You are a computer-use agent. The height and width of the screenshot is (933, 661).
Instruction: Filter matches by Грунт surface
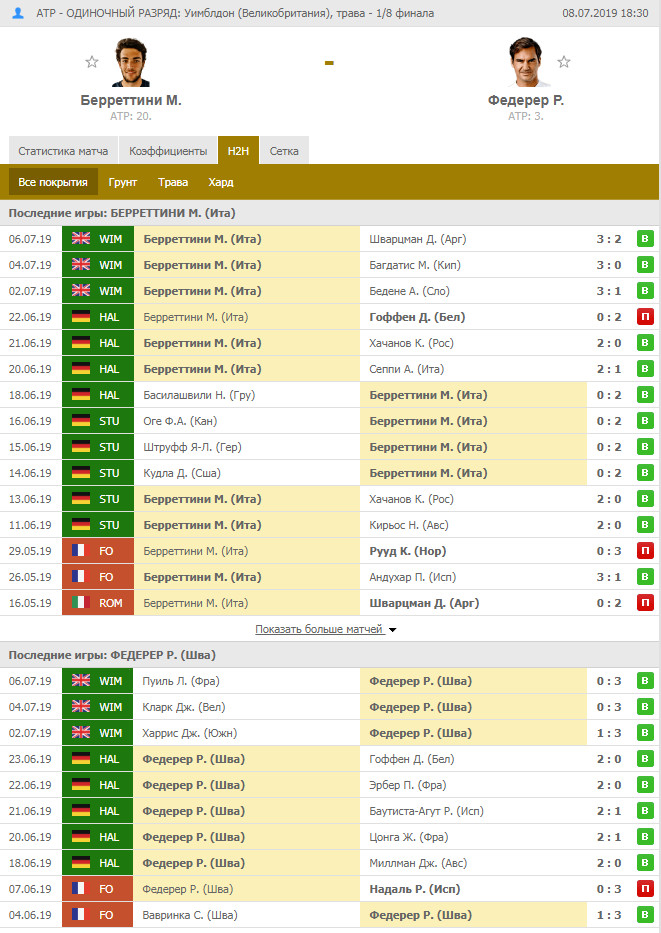click(x=123, y=182)
